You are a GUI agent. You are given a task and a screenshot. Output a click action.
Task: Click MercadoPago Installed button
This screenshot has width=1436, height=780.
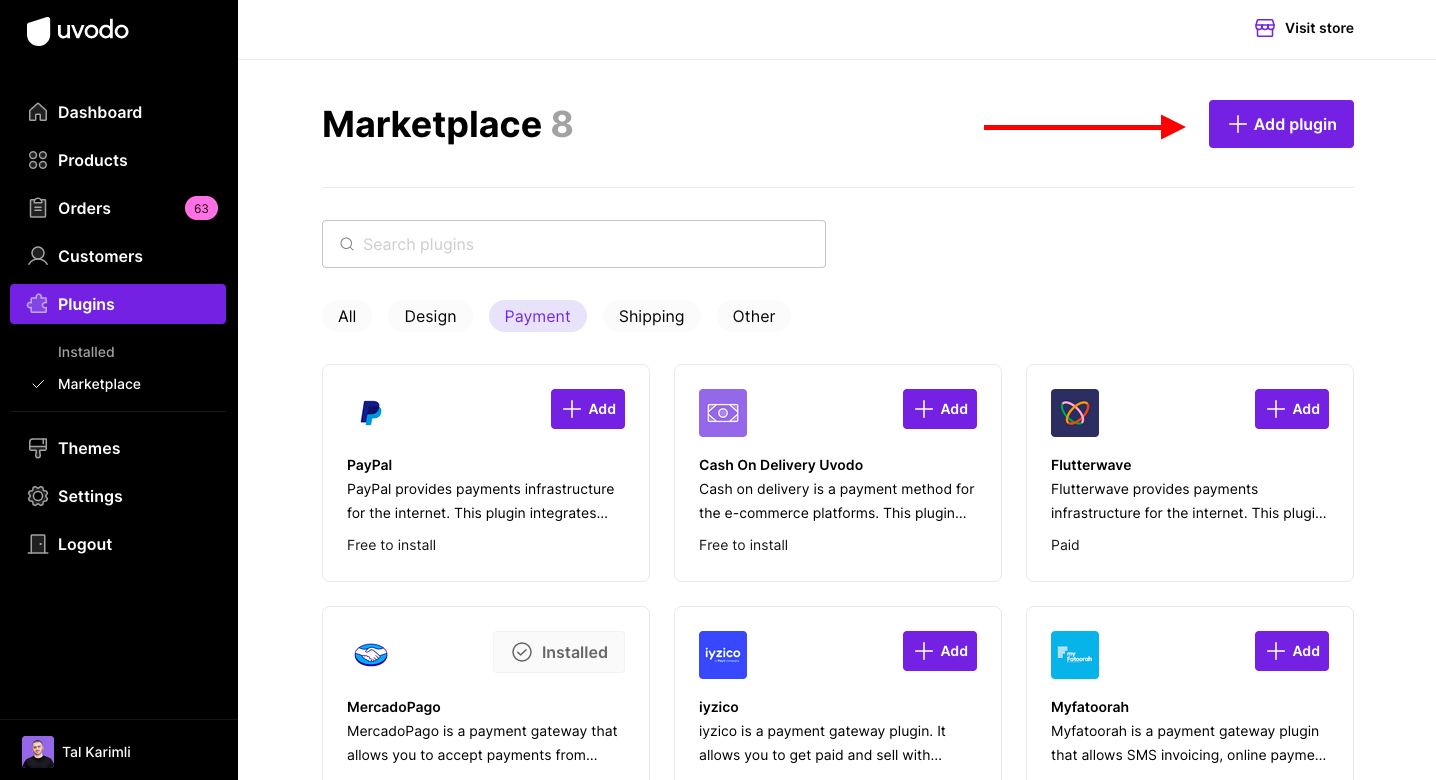click(559, 652)
